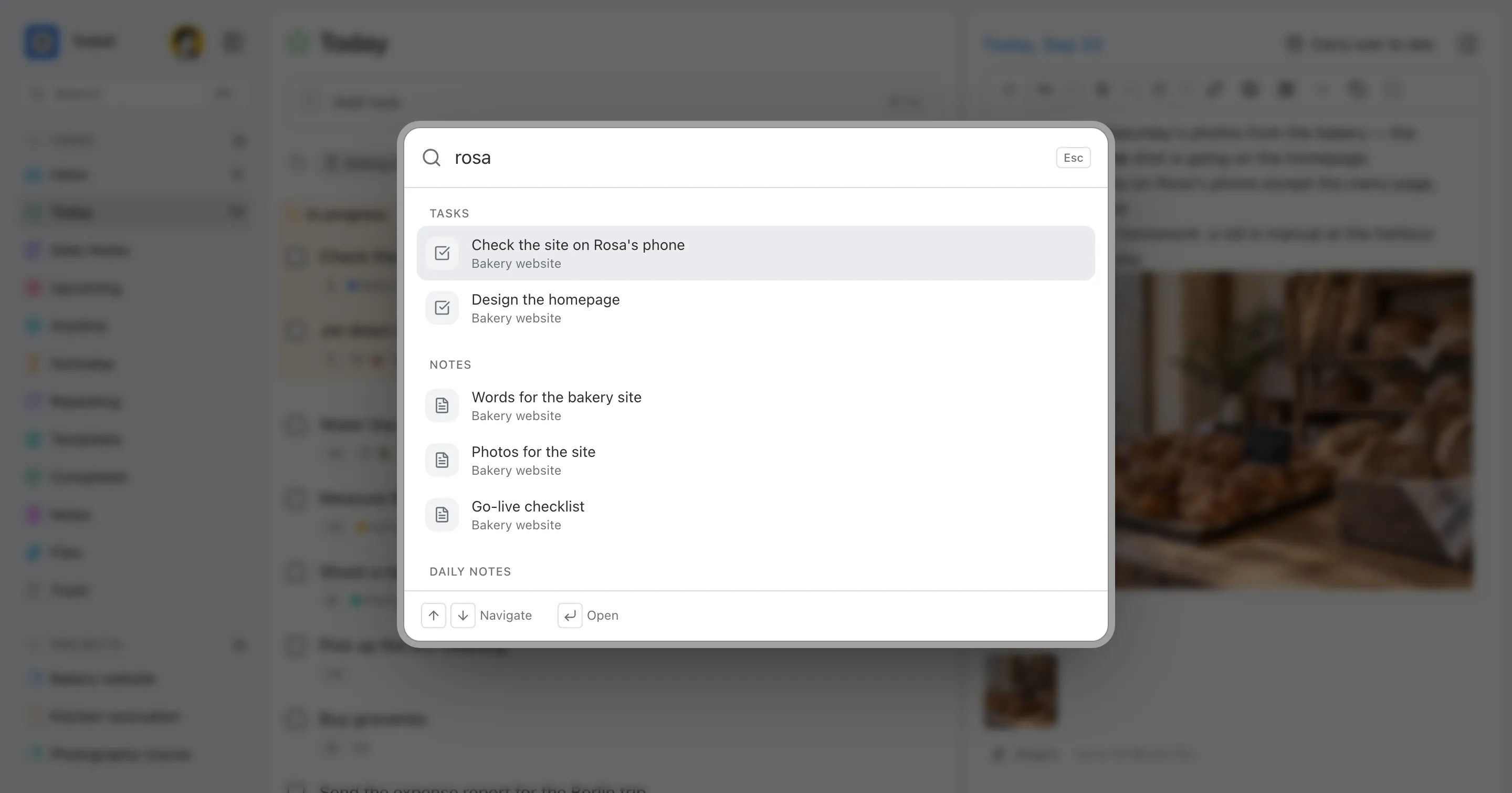
Task: Click the "Open" label in the dialog footer
Action: (x=602, y=615)
